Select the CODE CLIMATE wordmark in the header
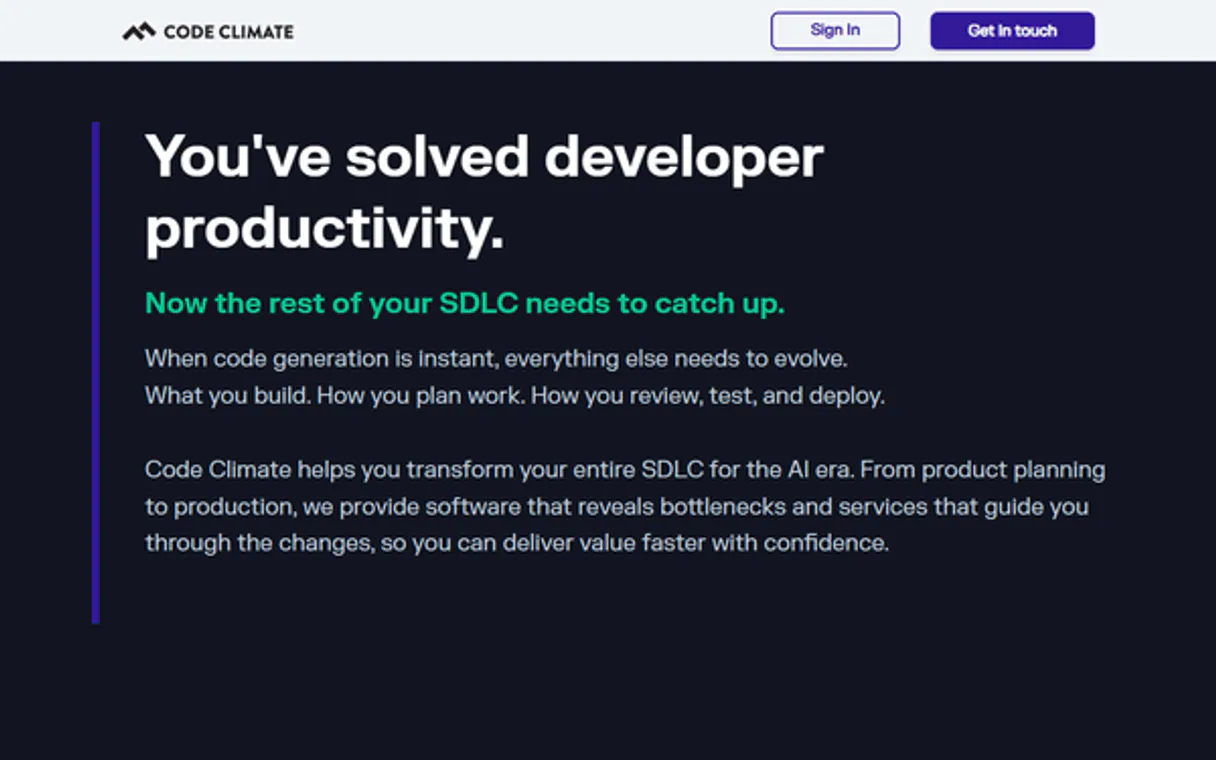This screenshot has height=760, width=1216. click(228, 31)
